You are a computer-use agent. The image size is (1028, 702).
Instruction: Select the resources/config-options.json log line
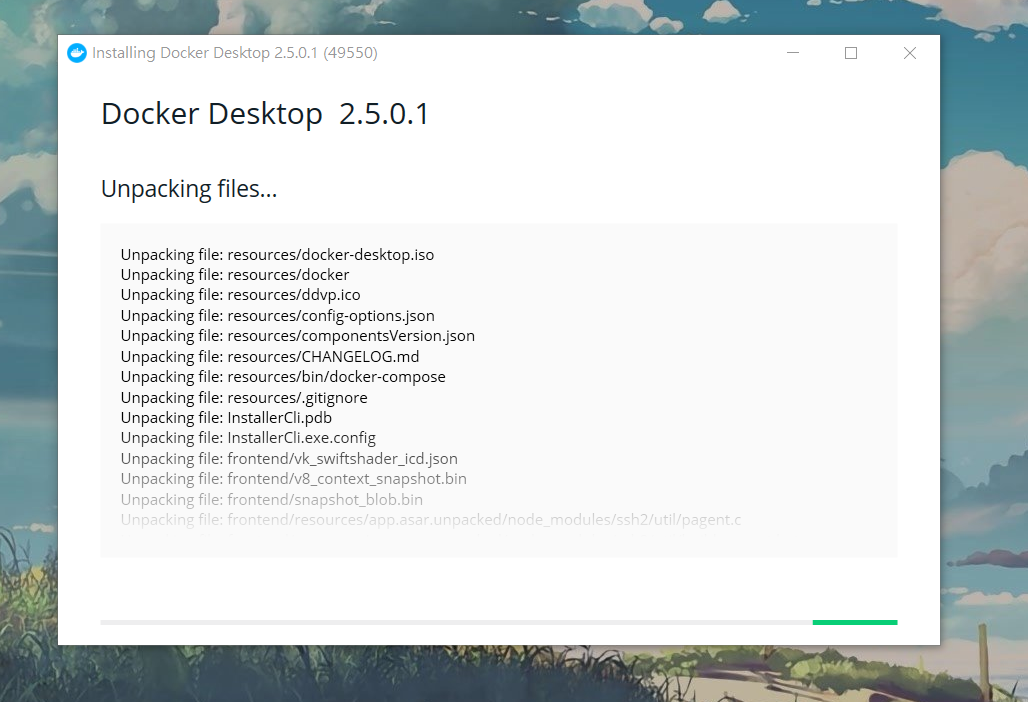click(x=277, y=316)
